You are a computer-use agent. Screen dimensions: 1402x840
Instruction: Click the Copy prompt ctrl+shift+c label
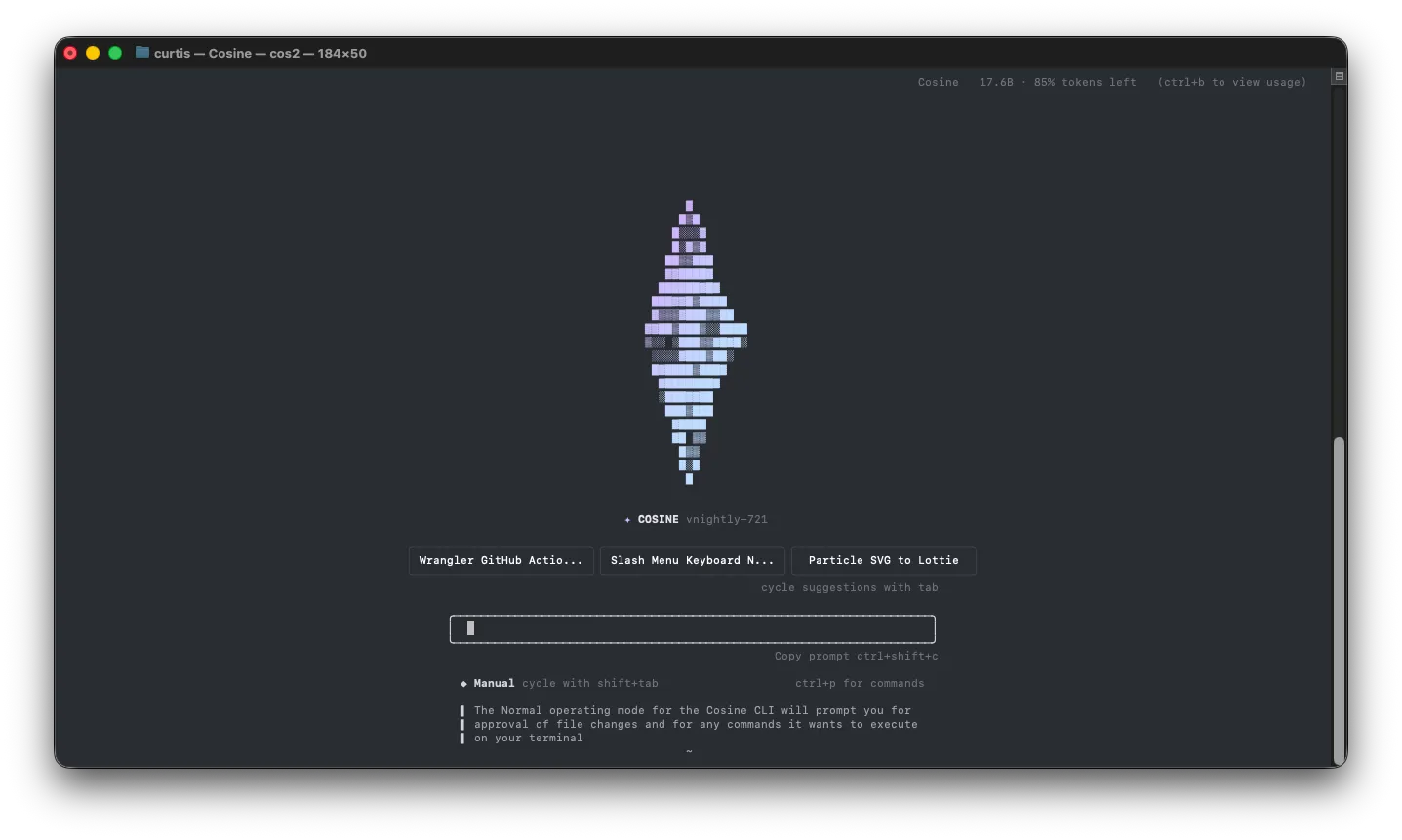[x=856, y=656]
